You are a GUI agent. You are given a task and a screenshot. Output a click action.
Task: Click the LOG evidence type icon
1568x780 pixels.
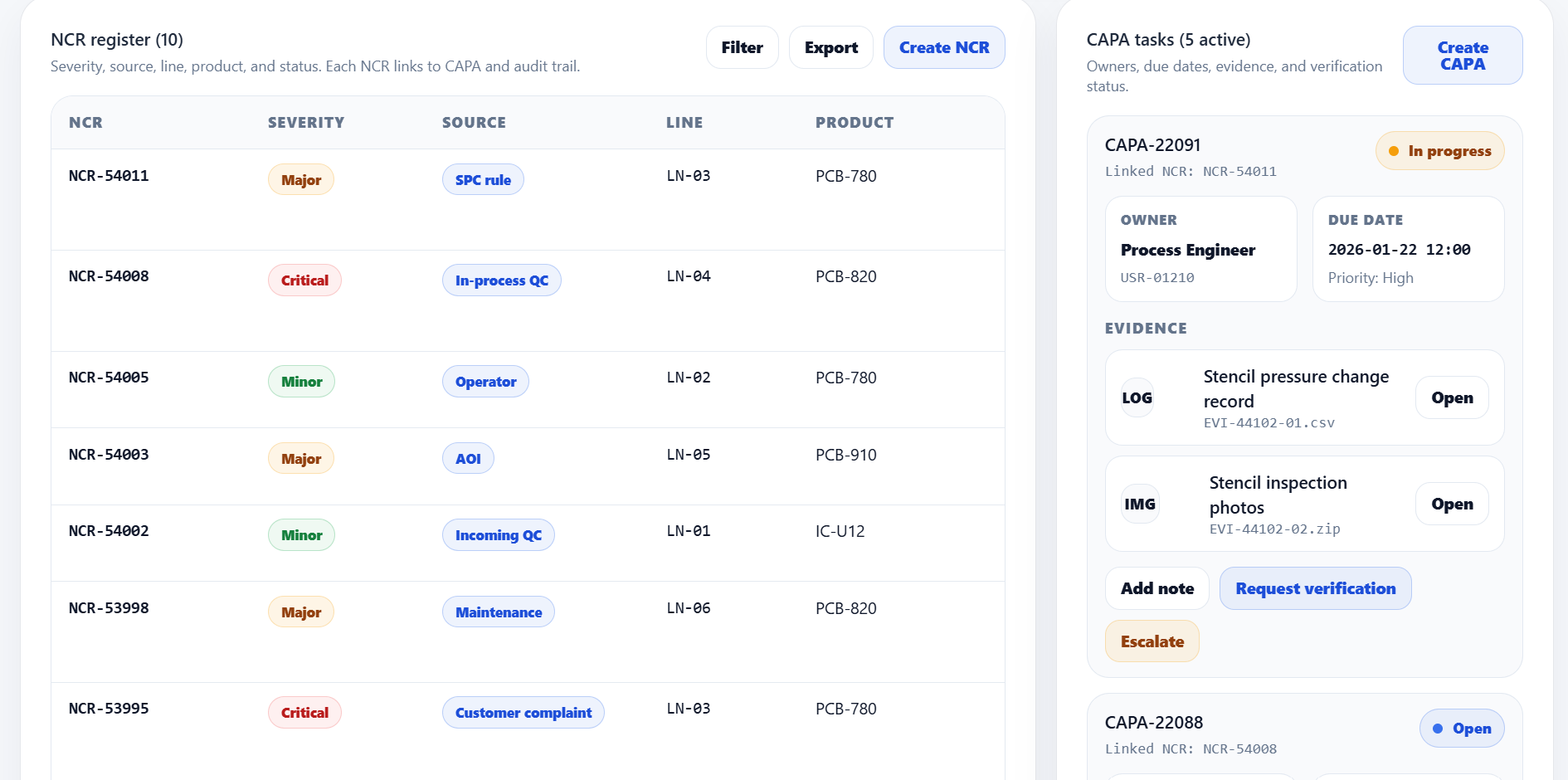(x=1137, y=397)
